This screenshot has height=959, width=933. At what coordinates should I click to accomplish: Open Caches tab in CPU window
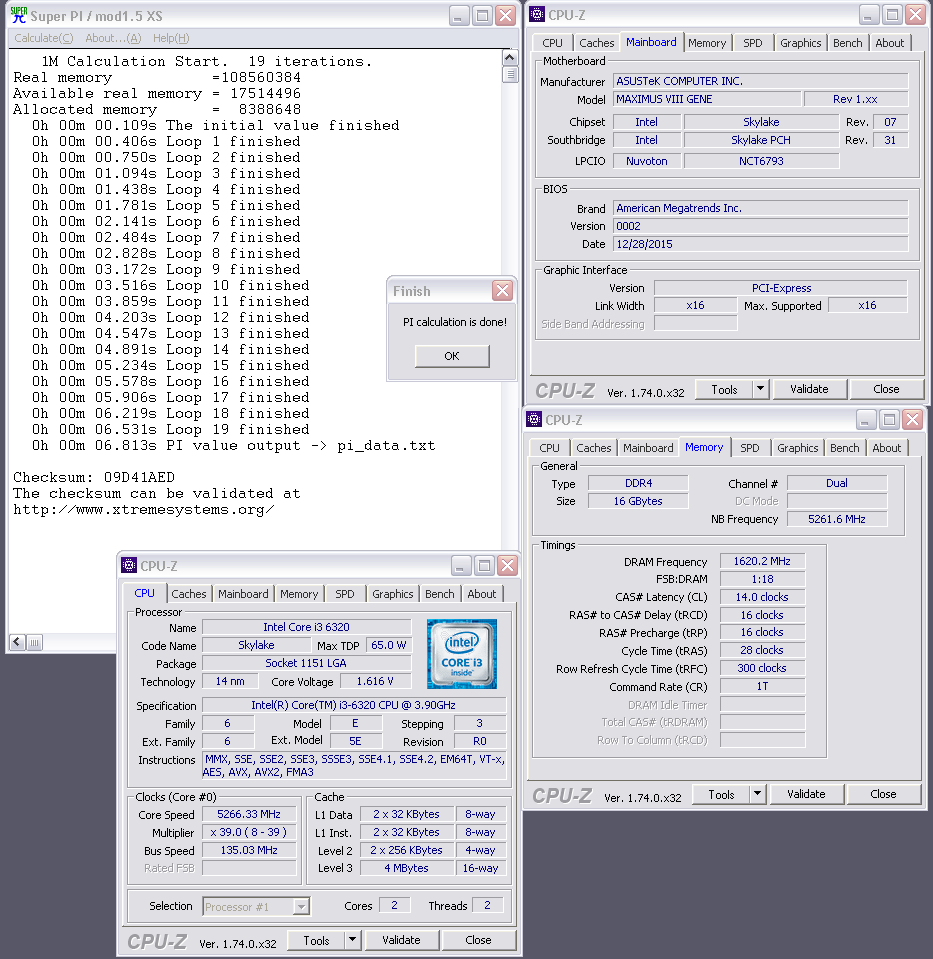coord(188,594)
